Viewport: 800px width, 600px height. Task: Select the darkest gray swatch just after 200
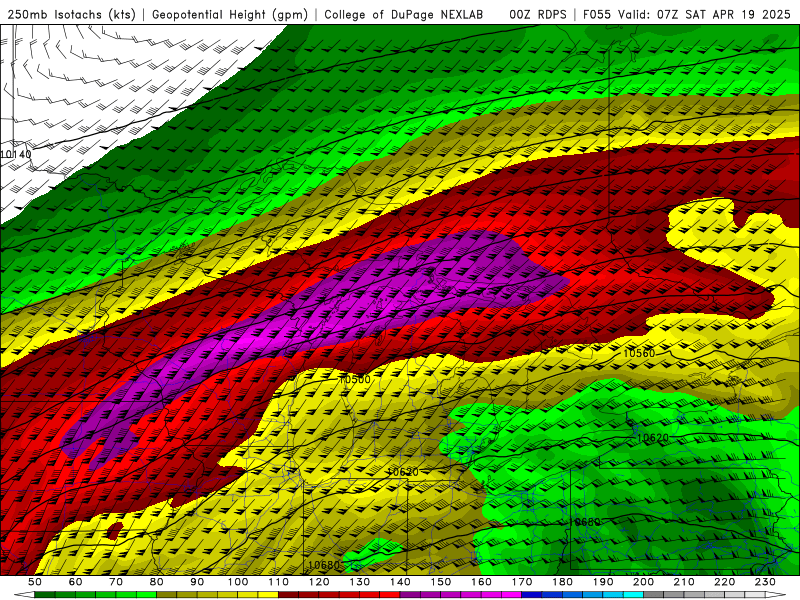(x=654, y=595)
